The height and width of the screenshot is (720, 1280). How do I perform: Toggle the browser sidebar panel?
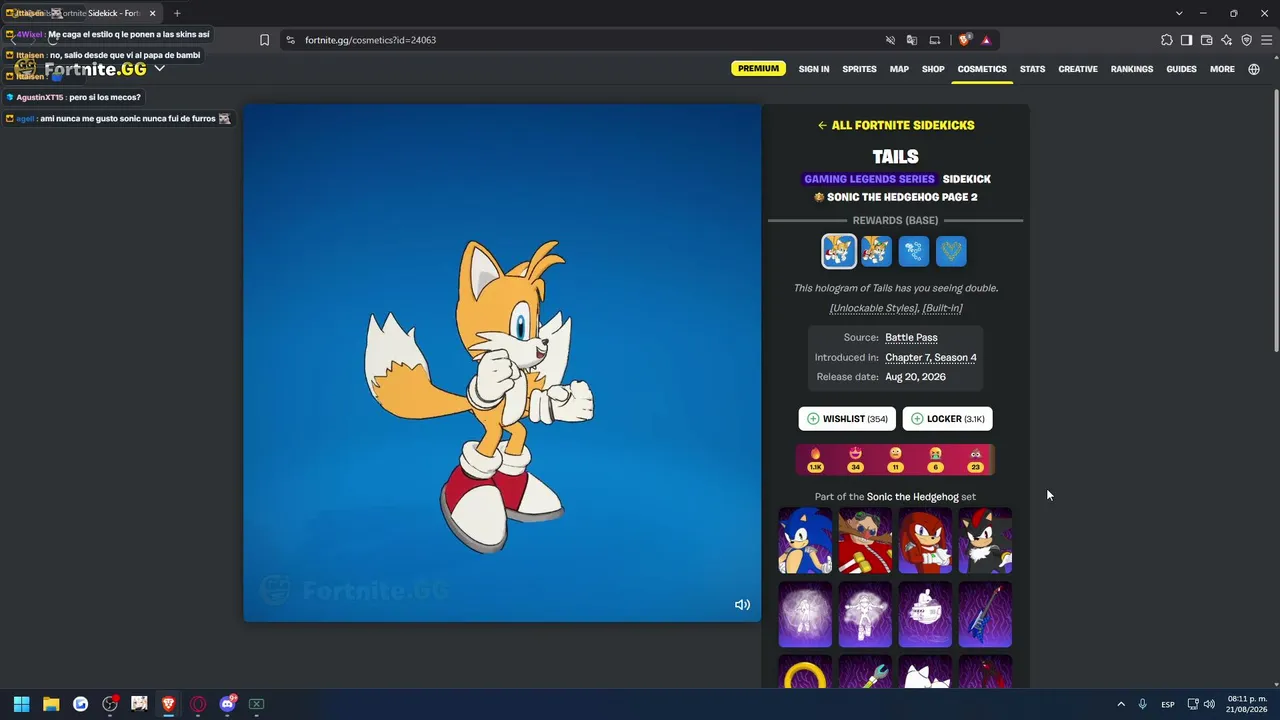(1186, 40)
